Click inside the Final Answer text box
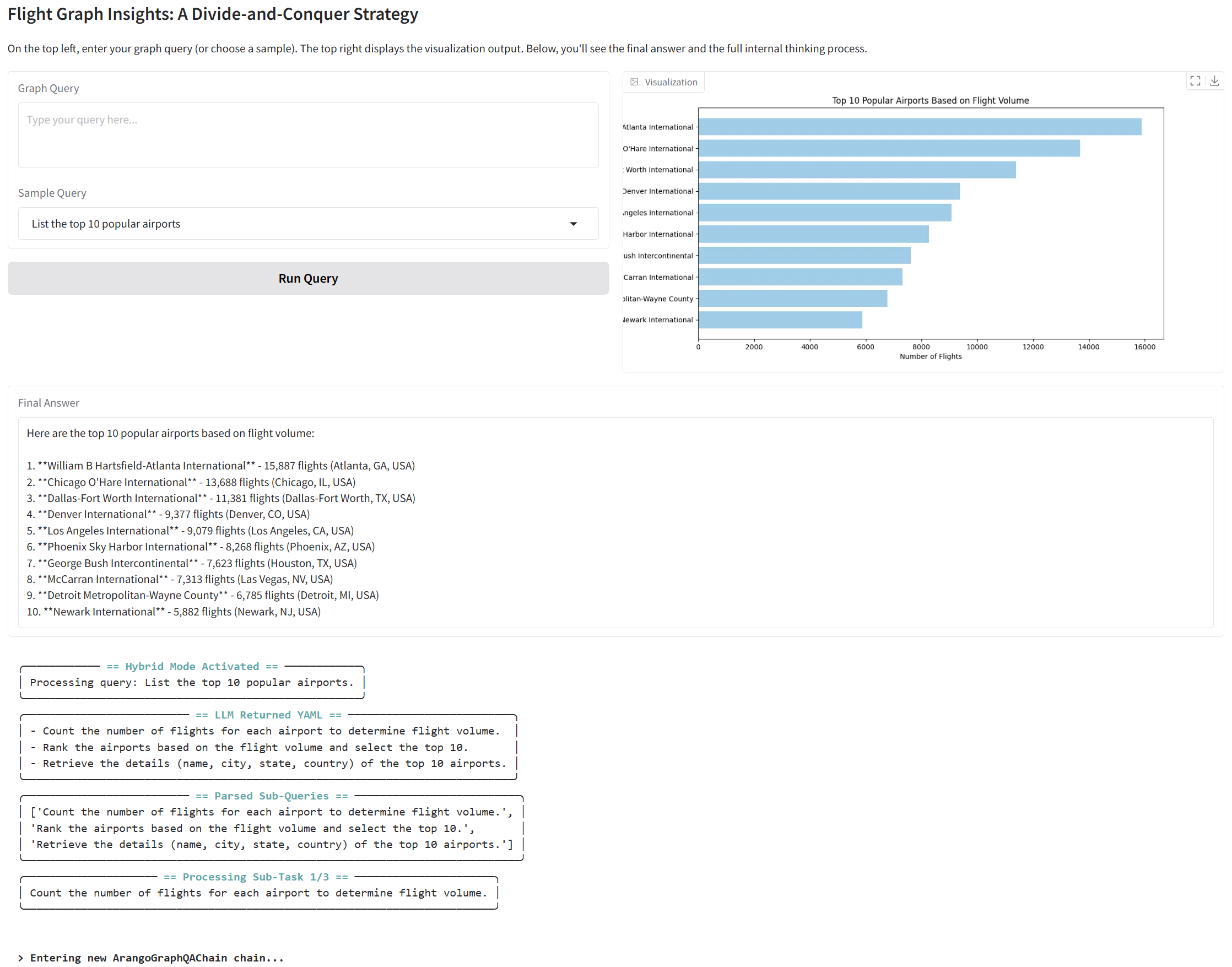Screen dimensions: 1232x967 tap(615, 522)
